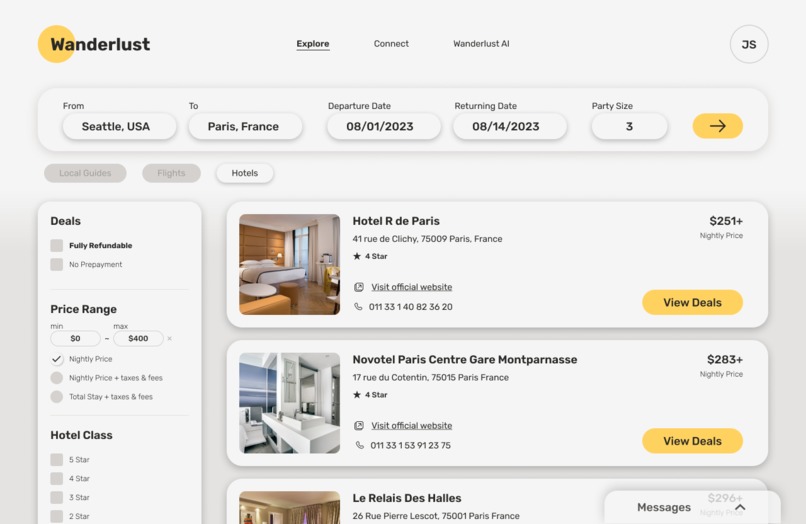View Deals for Novotel Paris Centre

pyautogui.click(x=692, y=441)
